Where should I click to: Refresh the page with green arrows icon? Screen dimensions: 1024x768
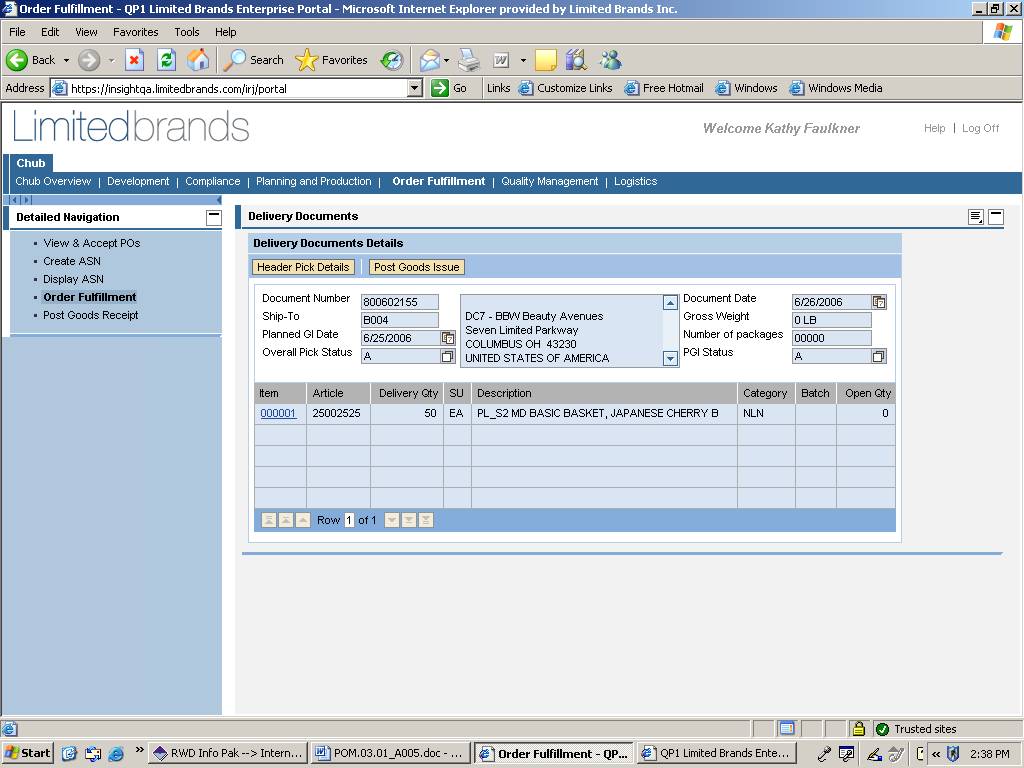coord(167,60)
